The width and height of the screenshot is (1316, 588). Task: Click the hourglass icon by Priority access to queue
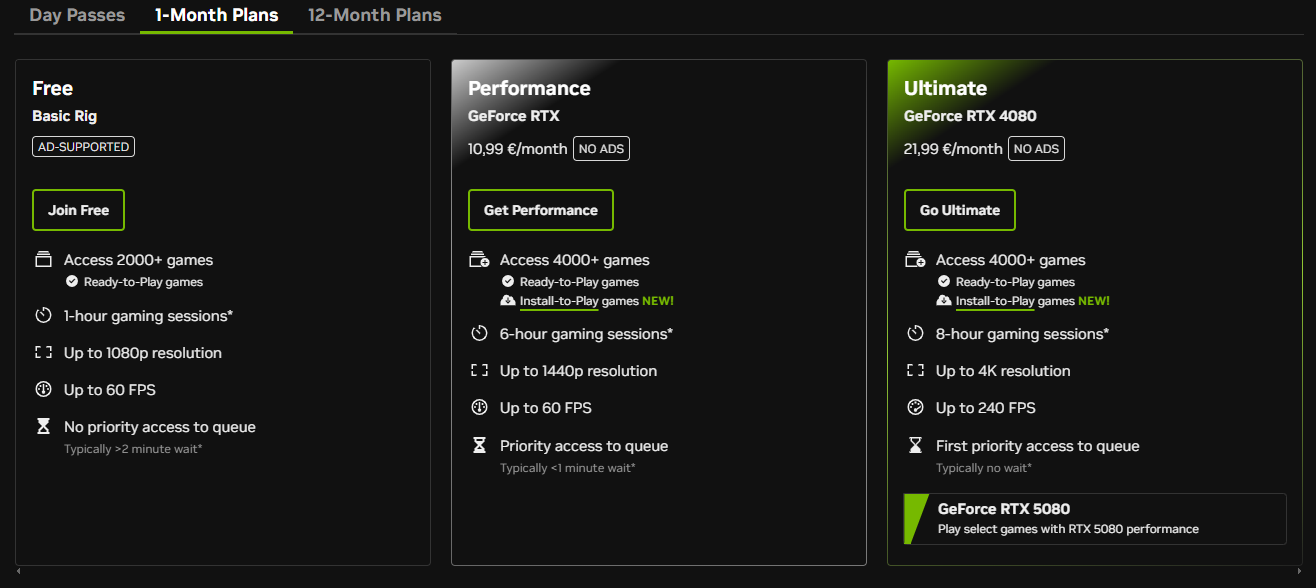tap(479, 445)
